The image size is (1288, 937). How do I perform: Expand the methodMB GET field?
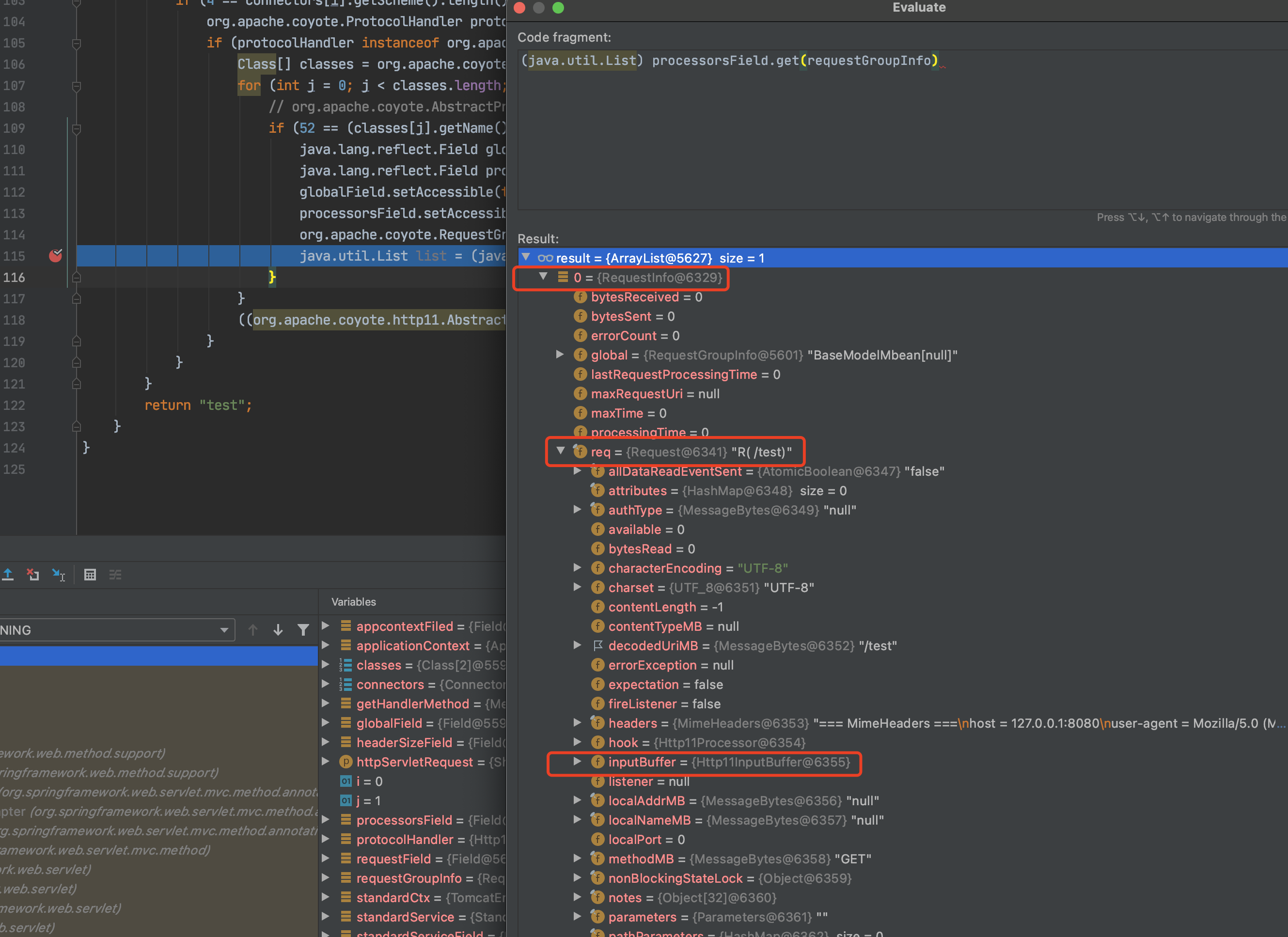(578, 858)
